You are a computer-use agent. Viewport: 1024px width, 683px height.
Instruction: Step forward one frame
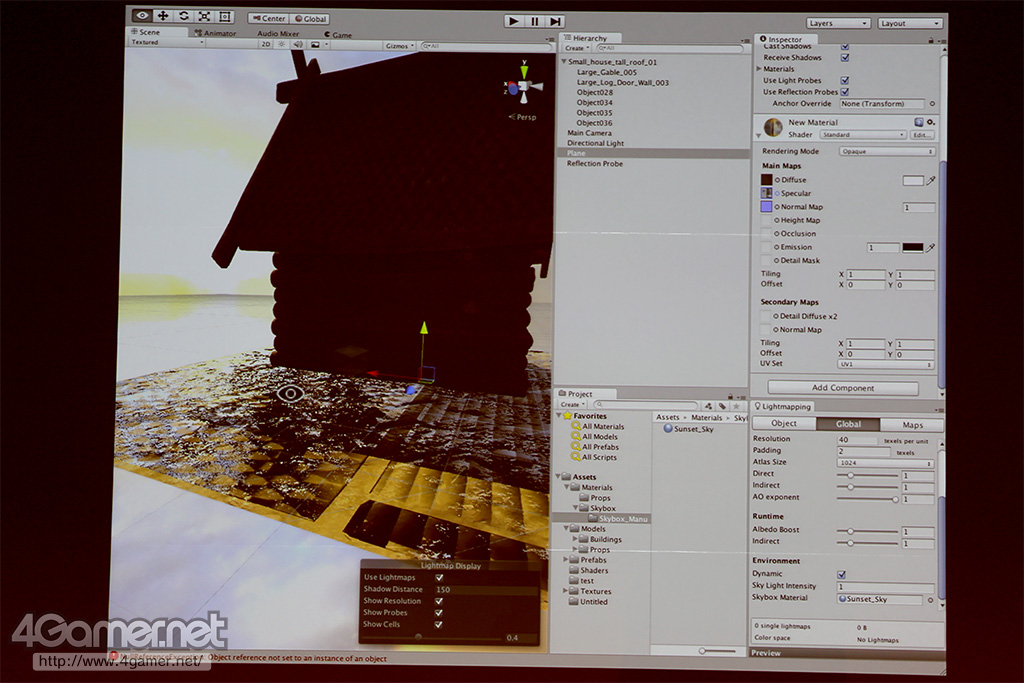coord(555,22)
